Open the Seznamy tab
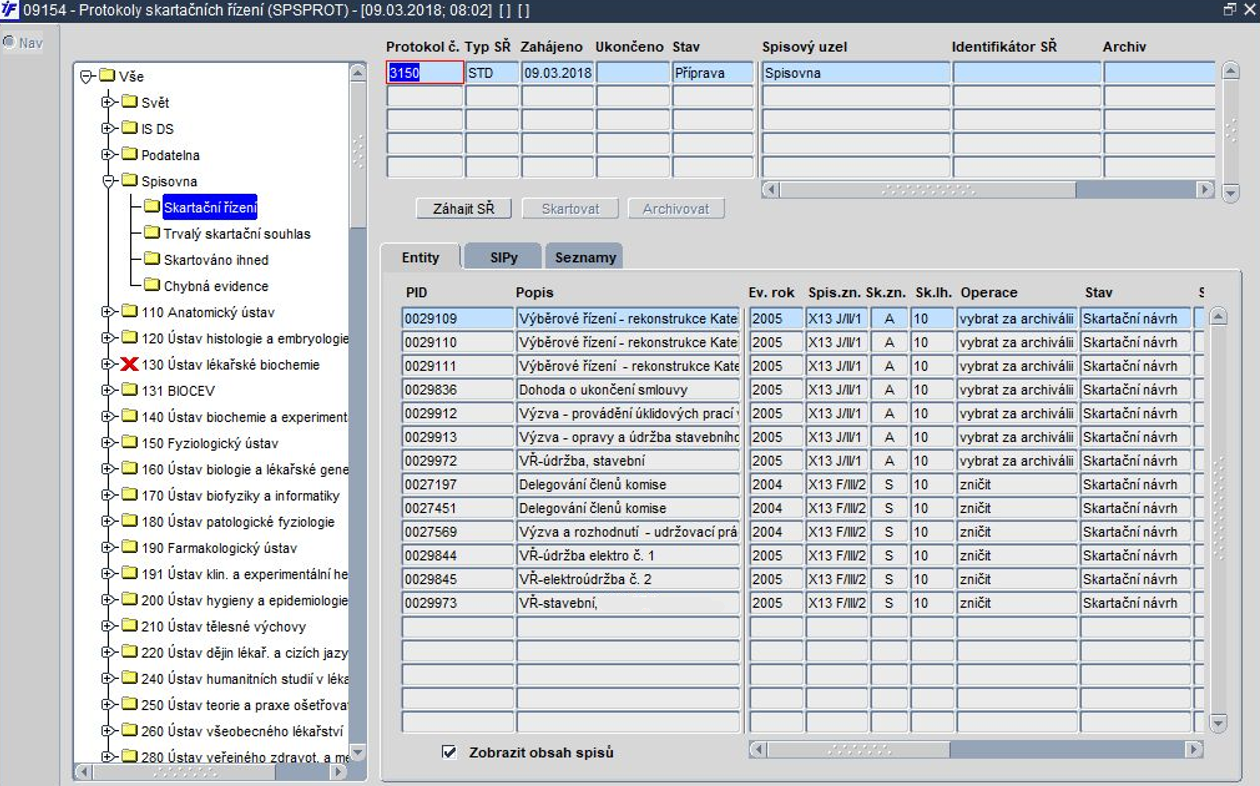This screenshot has height=786, width=1260. 585,257
